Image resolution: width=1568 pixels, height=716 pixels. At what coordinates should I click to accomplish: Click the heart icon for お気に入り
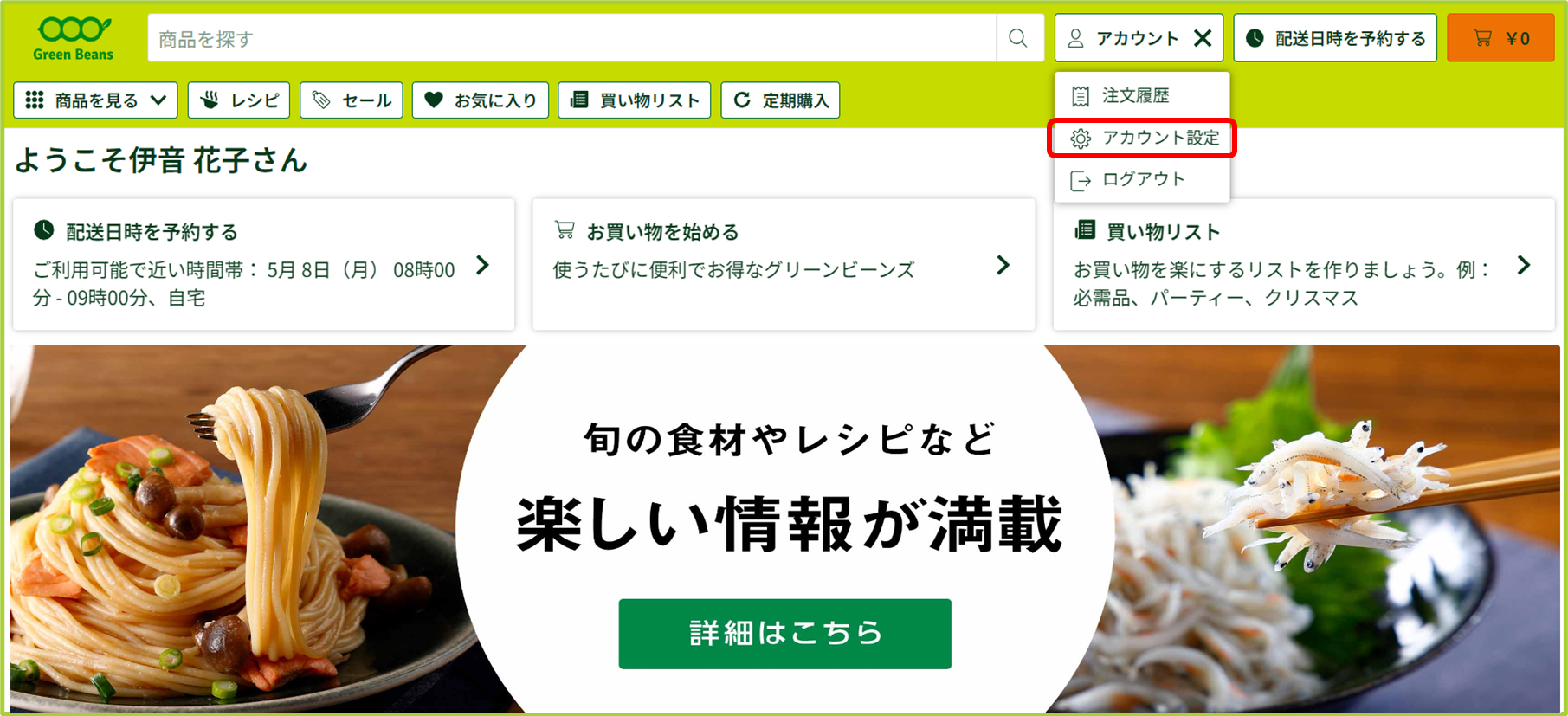click(434, 100)
